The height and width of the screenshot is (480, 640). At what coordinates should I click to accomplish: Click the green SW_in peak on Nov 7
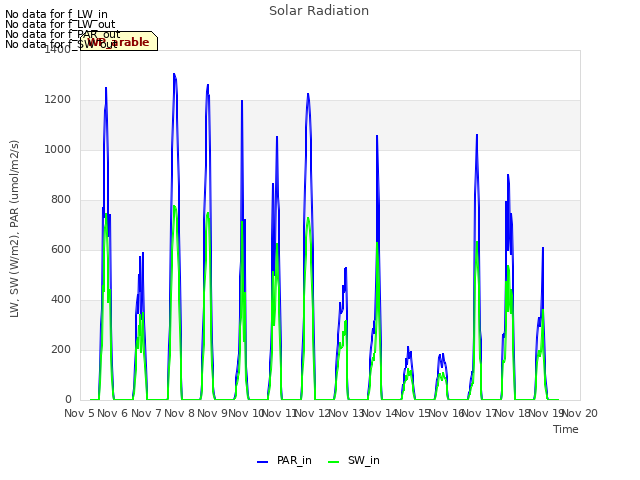tap(174, 207)
